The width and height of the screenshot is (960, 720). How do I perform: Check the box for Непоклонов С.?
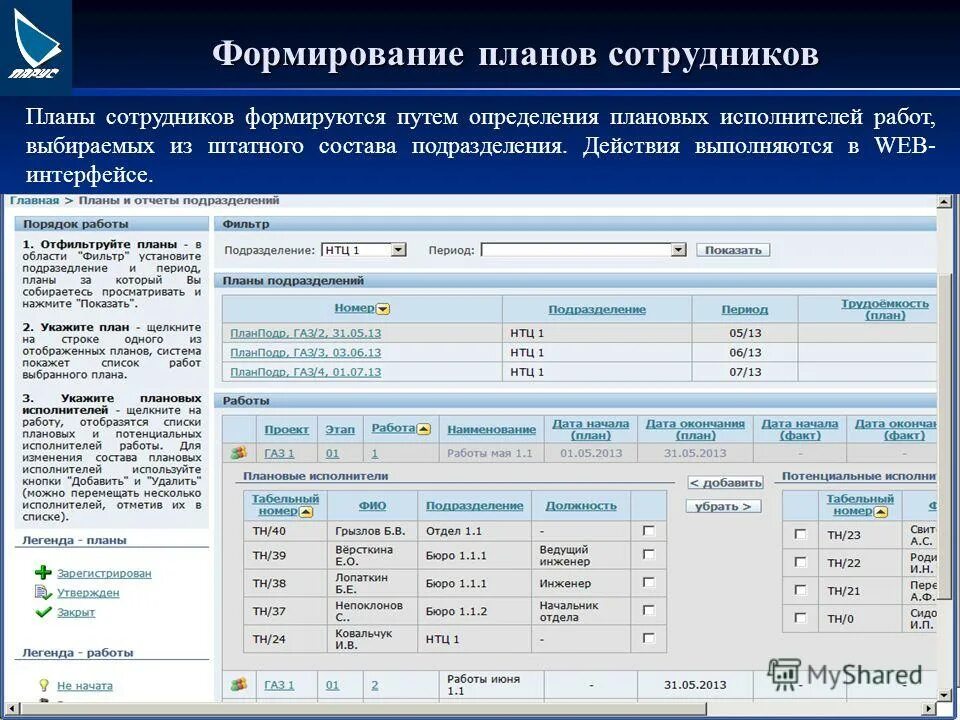(649, 610)
